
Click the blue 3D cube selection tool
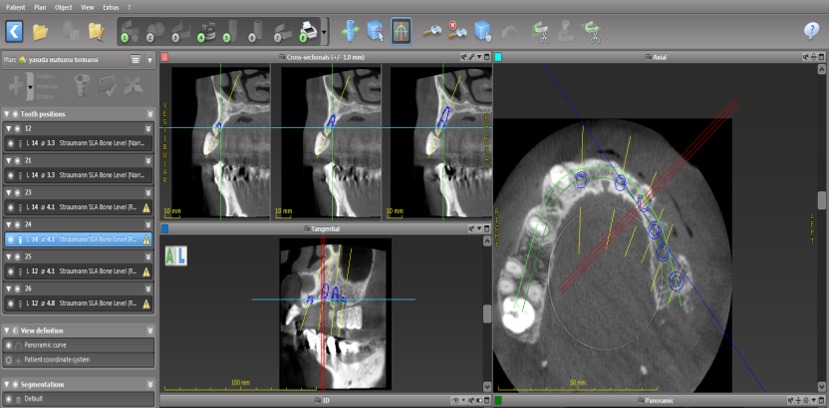[x=483, y=31]
